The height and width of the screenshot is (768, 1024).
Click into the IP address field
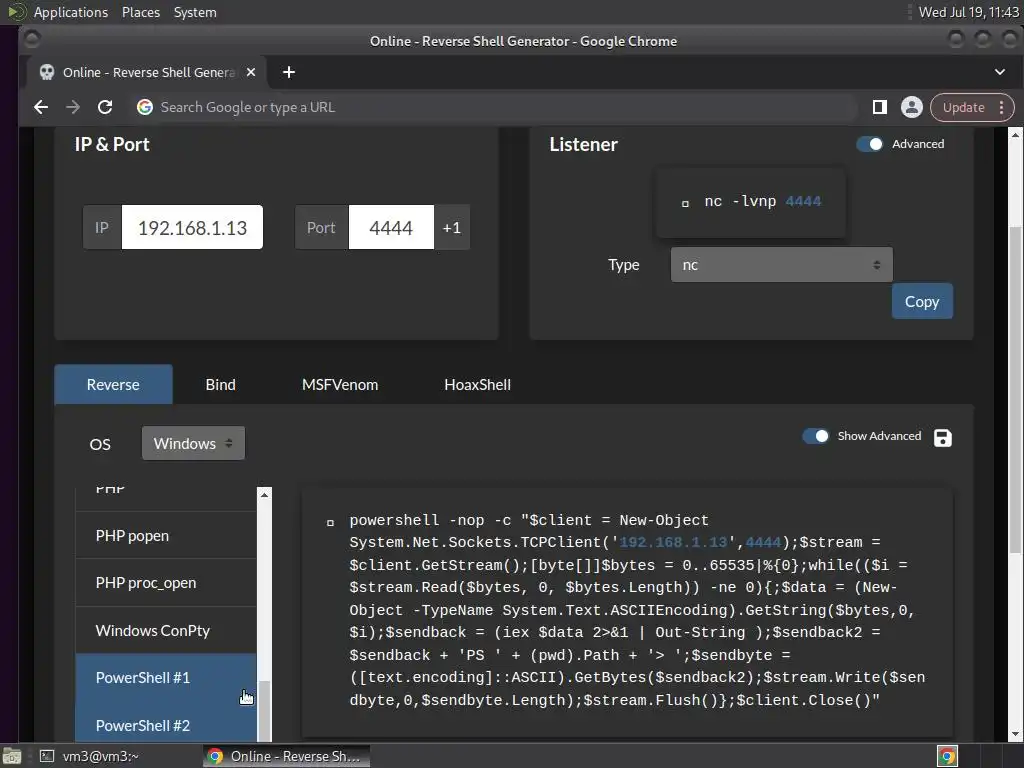tap(192, 227)
